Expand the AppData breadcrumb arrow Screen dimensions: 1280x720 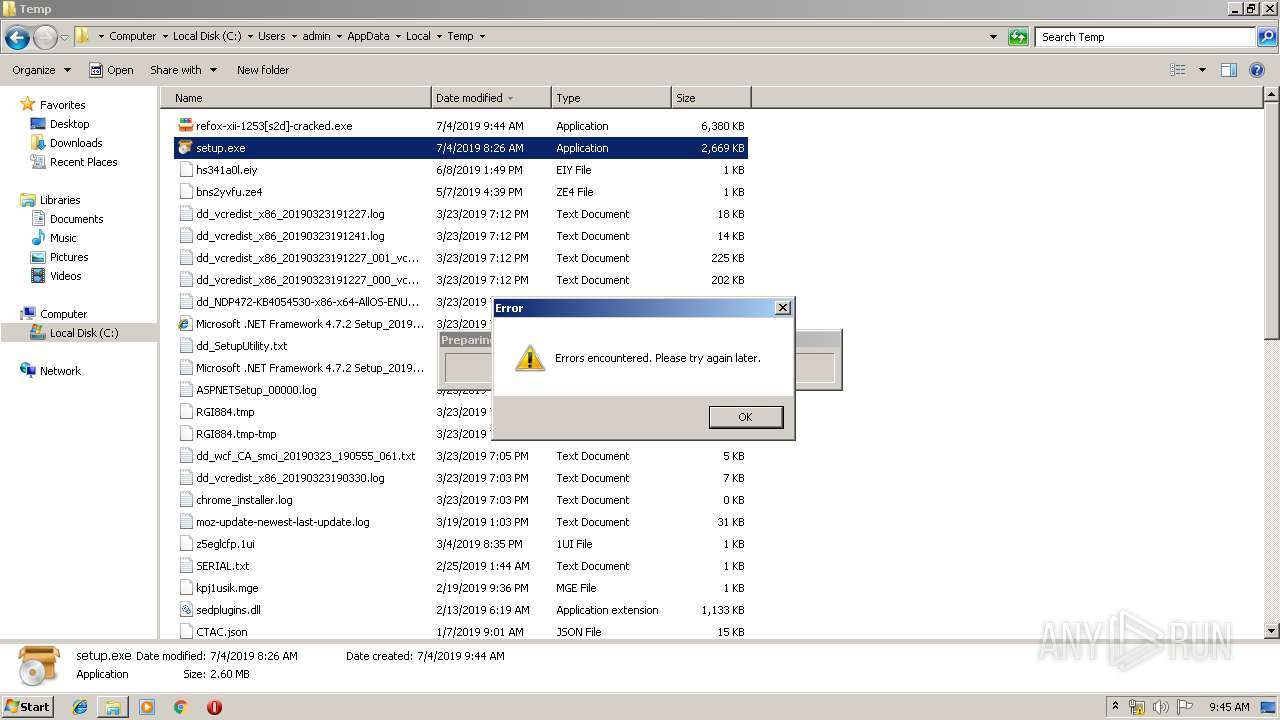pos(397,36)
